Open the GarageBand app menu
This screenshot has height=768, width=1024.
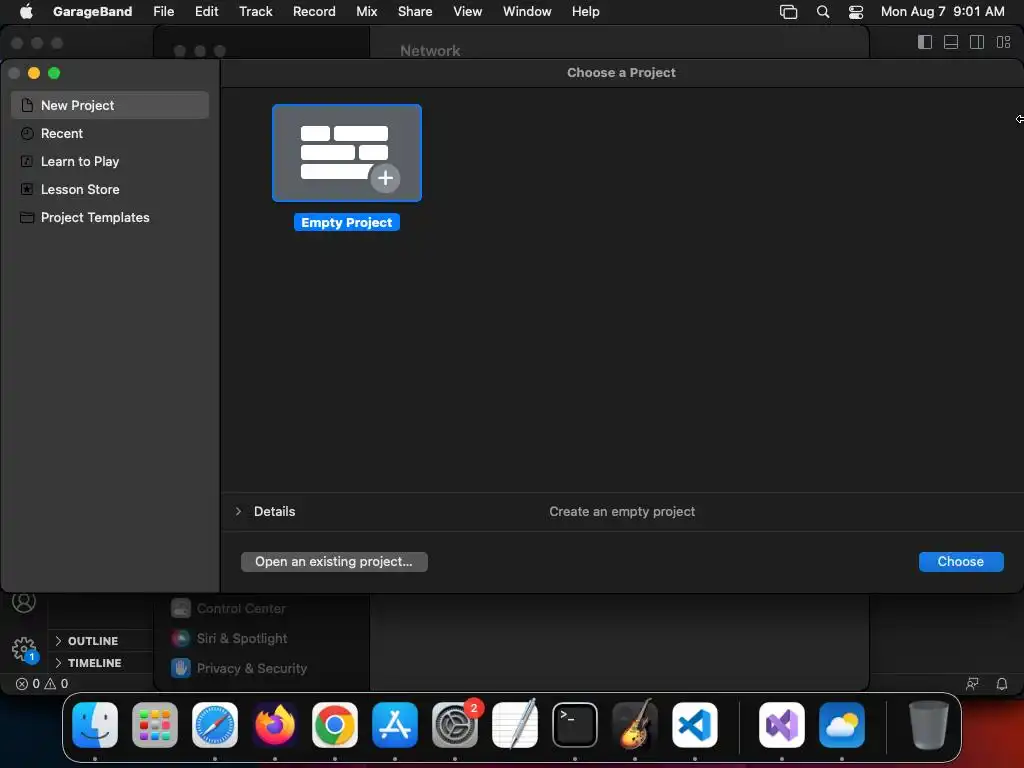tap(92, 11)
